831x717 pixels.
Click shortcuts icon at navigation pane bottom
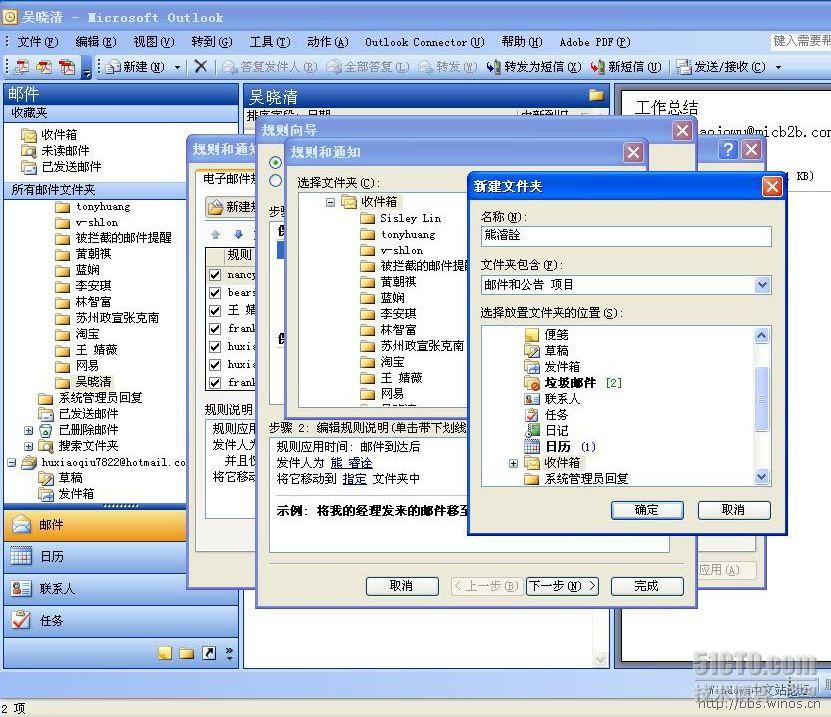click(209, 653)
